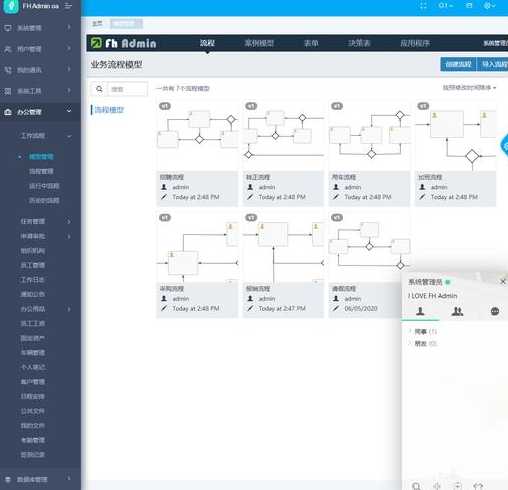Expand the 数据库管理 sidebar menu
The width and height of the screenshot is (508, 490).
click(x=40, y=479)
